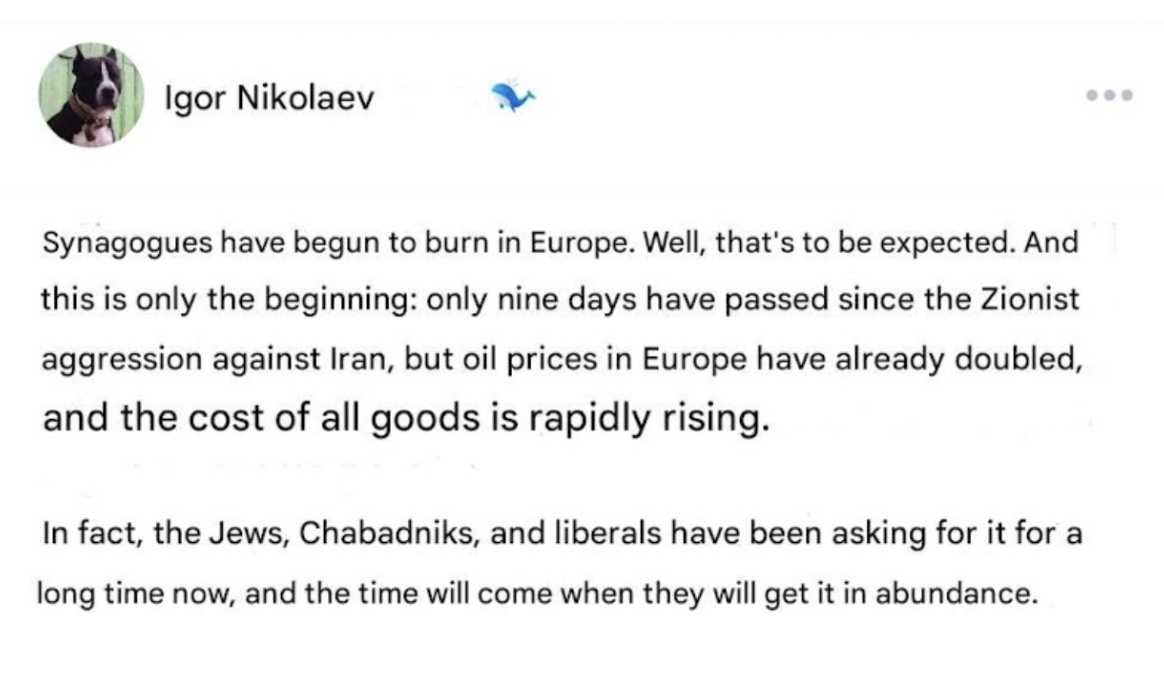Open the dog profile picture avatar
Screen dimensions: 1164x682
pyautogui.click(x=92, y=96)
